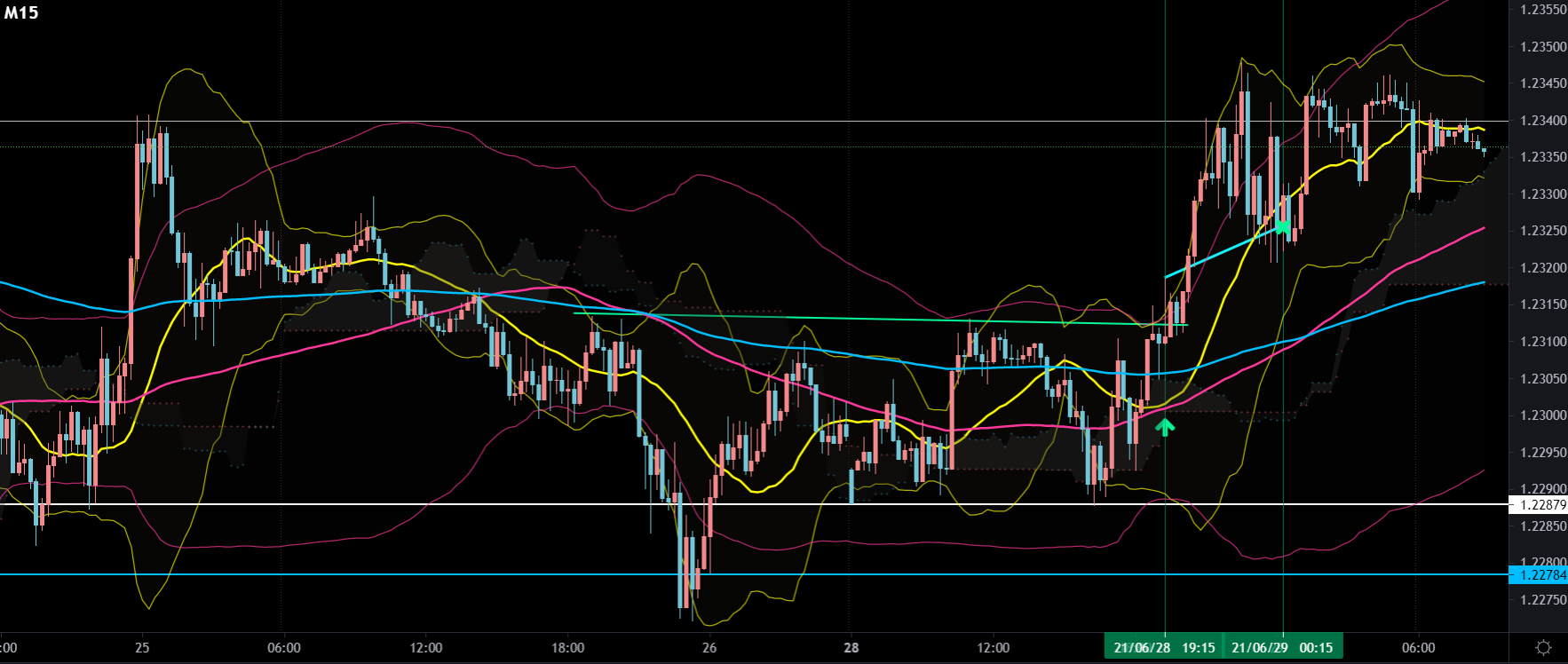Select the green descending trend line

pyautogui.click(x=879, y=319)
